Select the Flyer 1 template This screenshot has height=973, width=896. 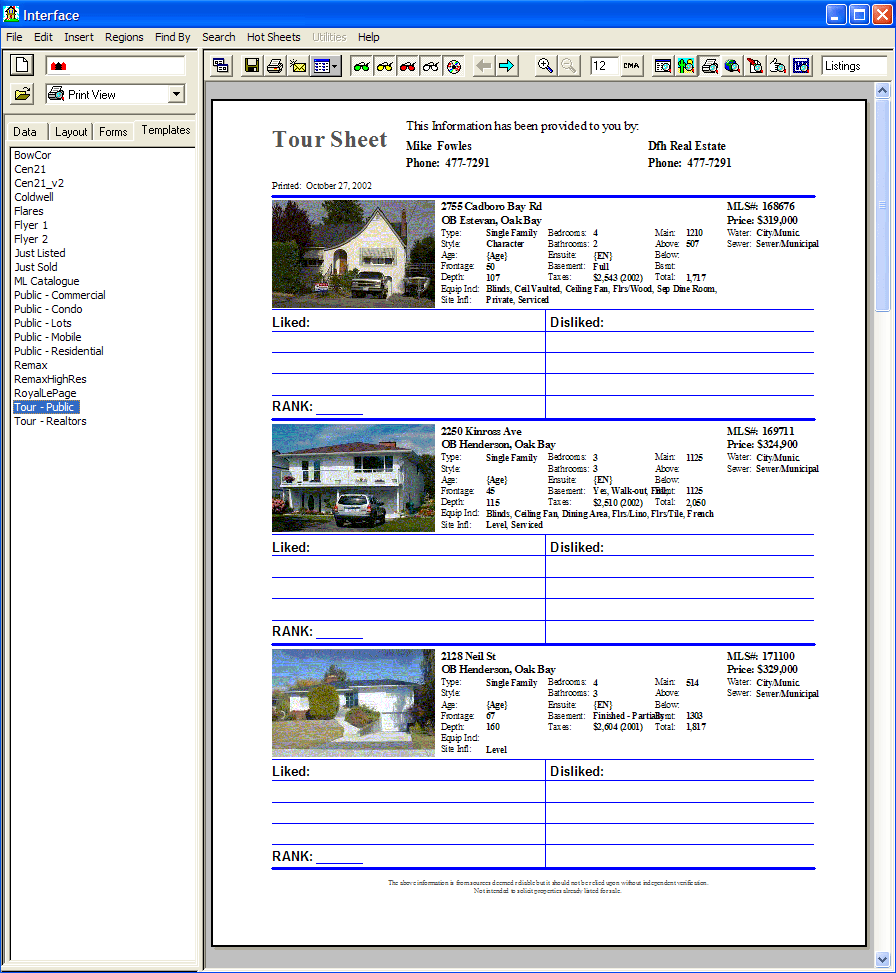pos(31,225)
